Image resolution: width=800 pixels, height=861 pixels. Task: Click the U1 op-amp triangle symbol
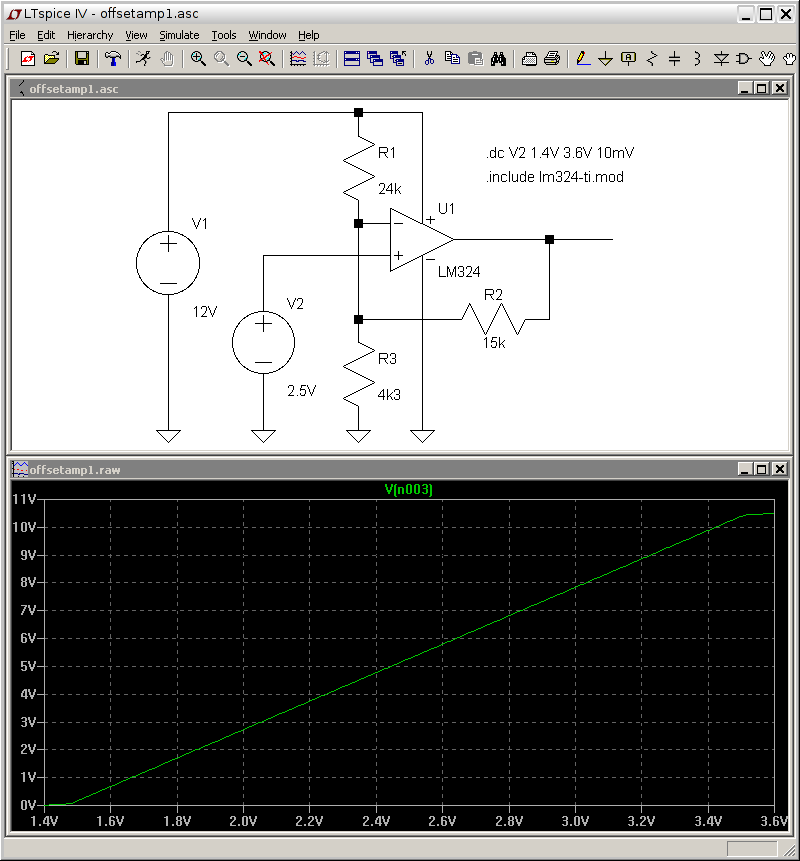tap(420, 239)
